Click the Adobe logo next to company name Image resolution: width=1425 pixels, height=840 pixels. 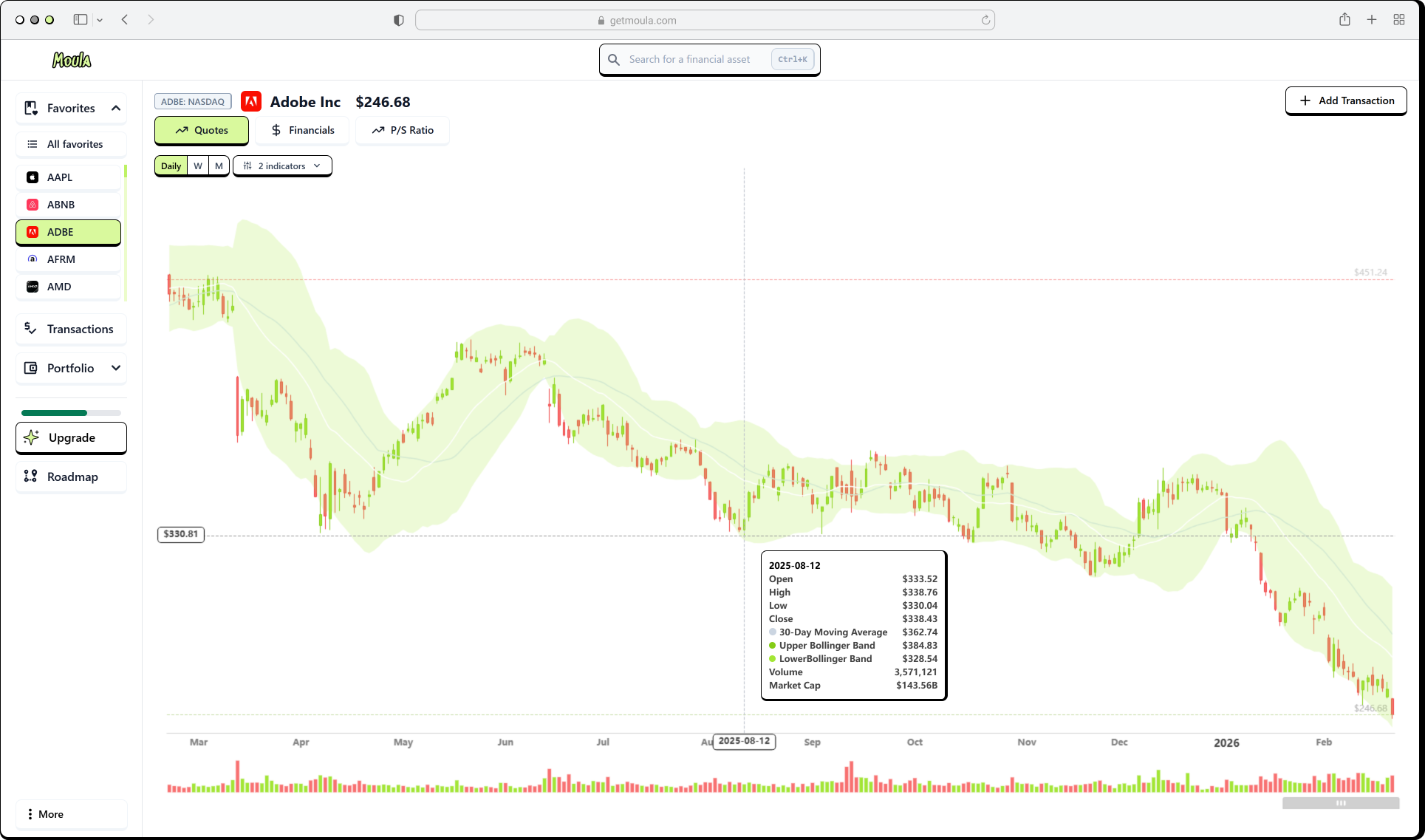[x=251, y=101]
